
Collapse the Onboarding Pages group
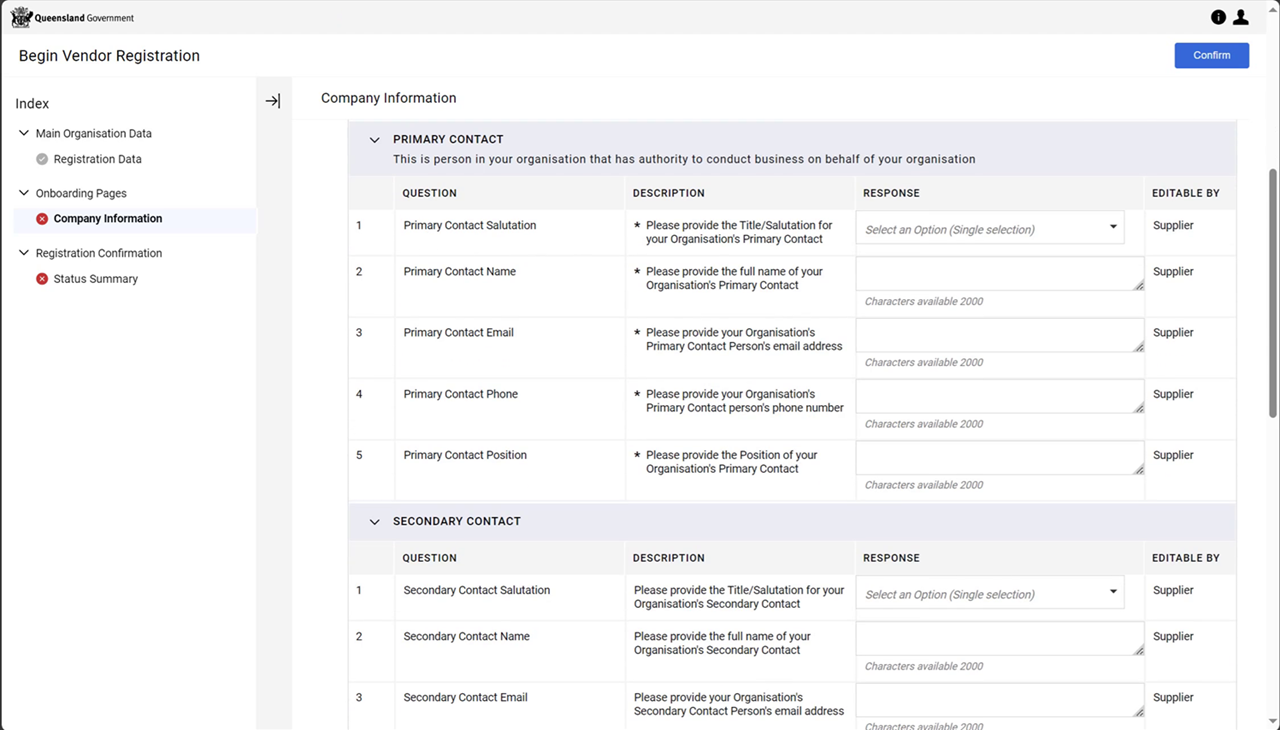coord(23,192)
